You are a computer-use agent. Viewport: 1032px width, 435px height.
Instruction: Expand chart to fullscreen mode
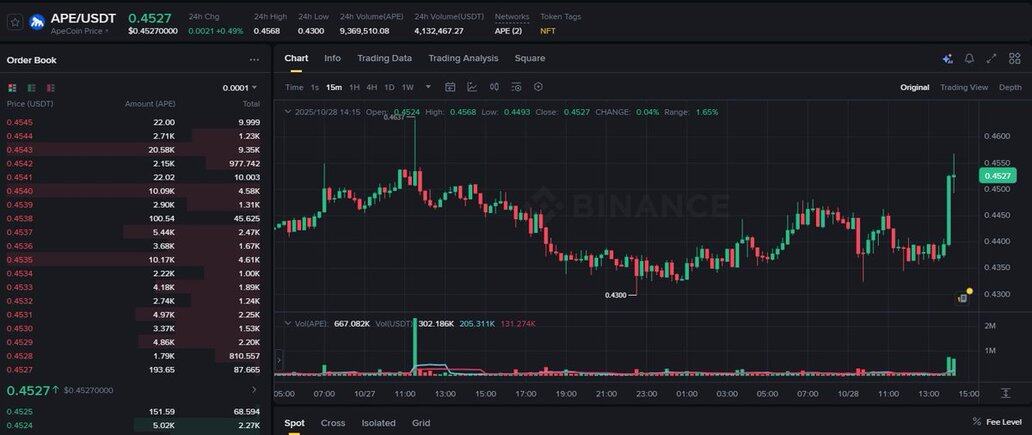(992, 58)
